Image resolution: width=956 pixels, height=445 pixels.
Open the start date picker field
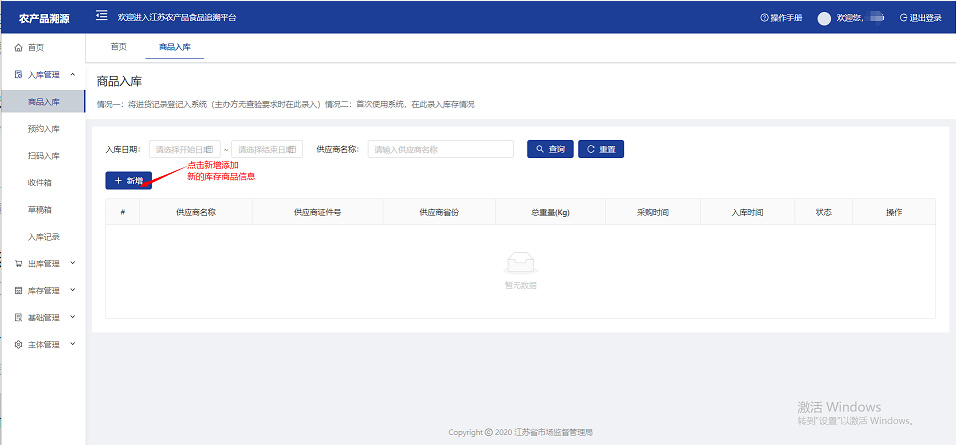(182, 149)
